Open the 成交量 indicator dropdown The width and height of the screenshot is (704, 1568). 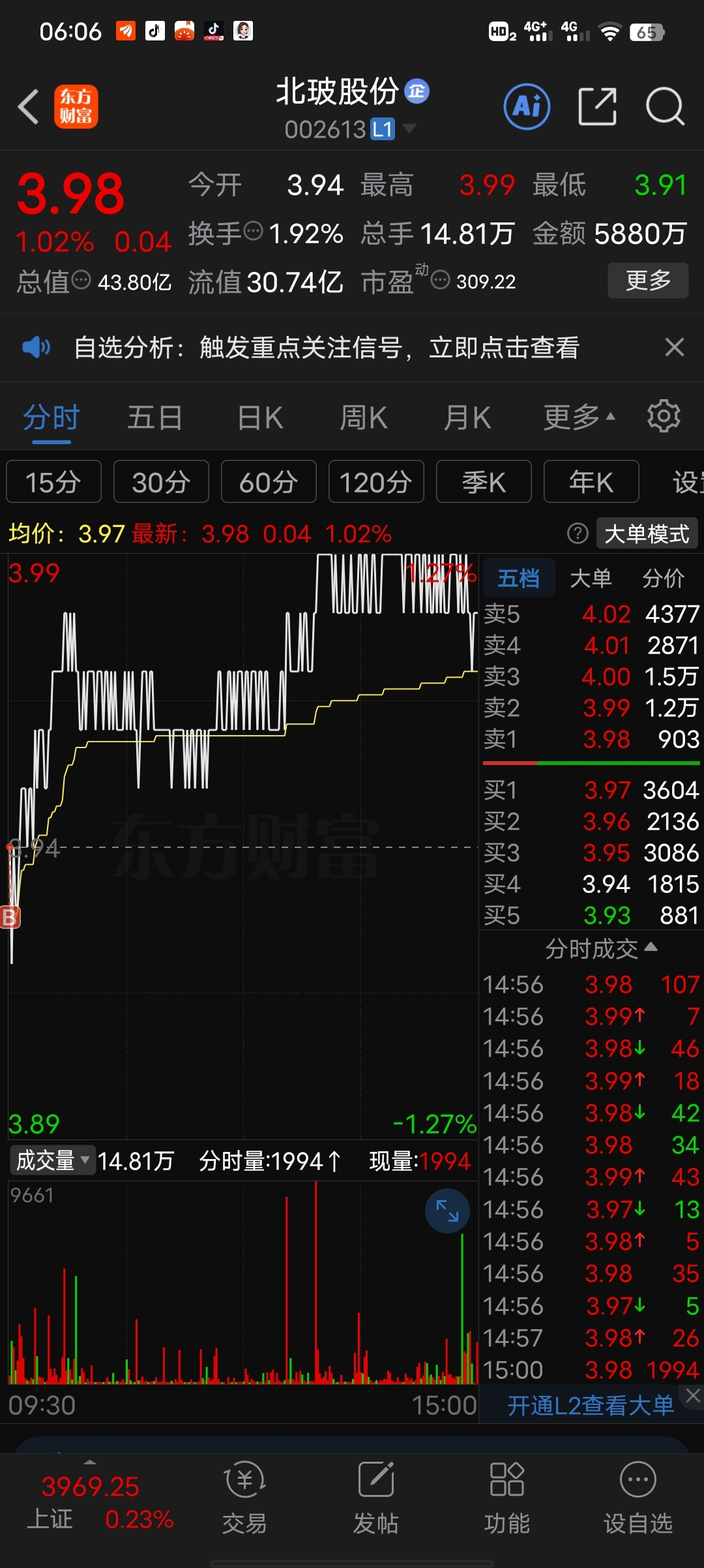tap(53, 1160)
